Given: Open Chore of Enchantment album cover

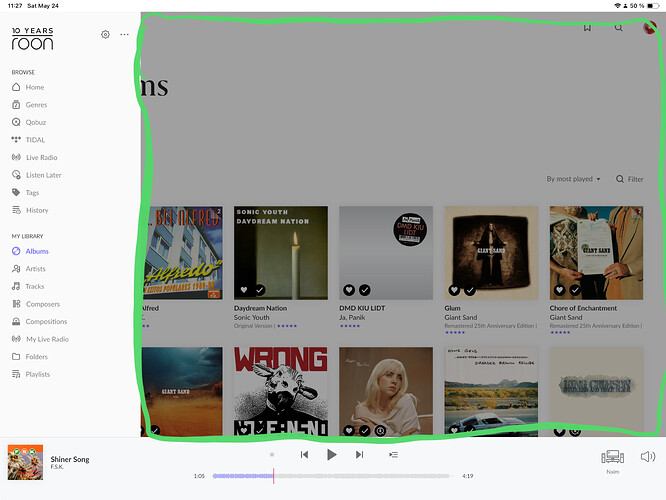Looking at the screenshot, I should click(x=596, y=253).
